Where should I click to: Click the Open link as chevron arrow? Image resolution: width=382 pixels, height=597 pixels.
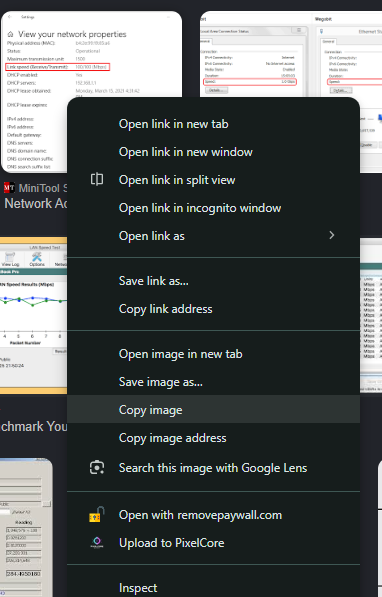coord(332,235)
